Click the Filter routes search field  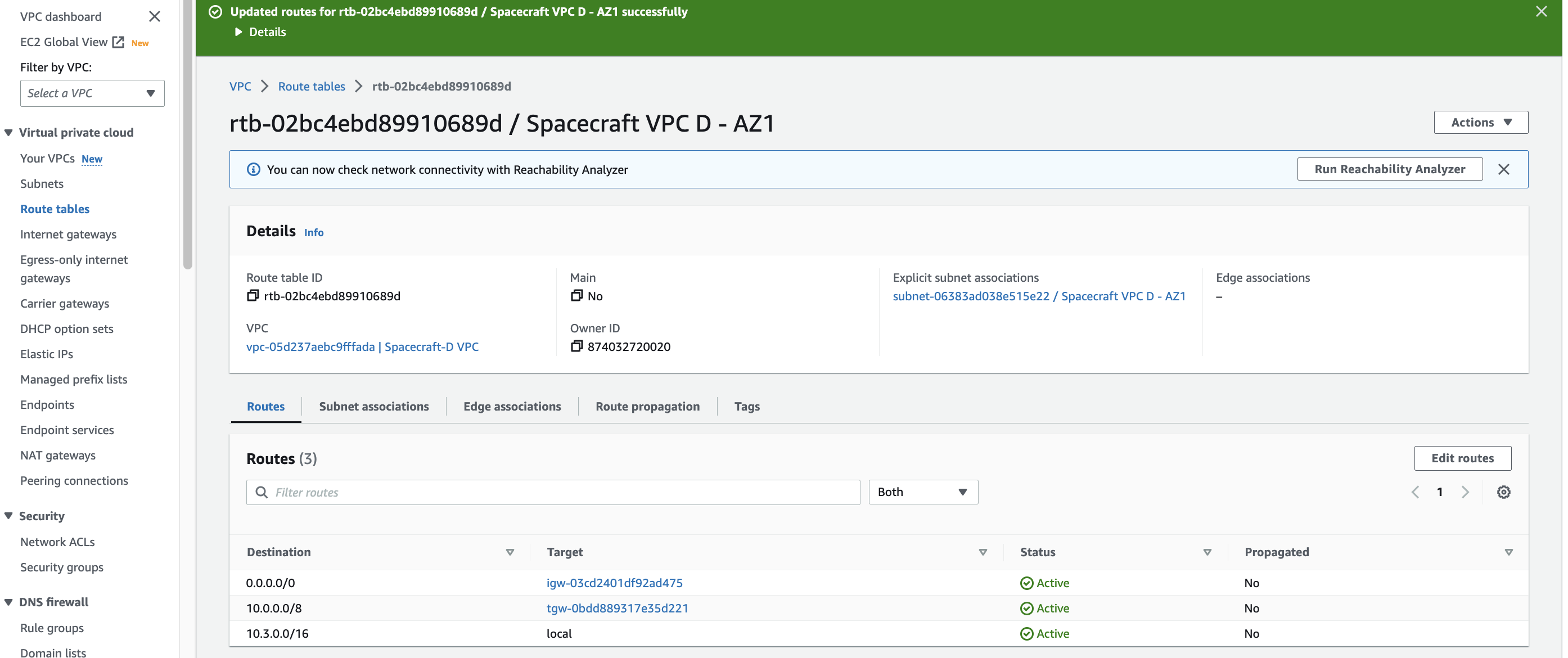(x=553, y=492)
